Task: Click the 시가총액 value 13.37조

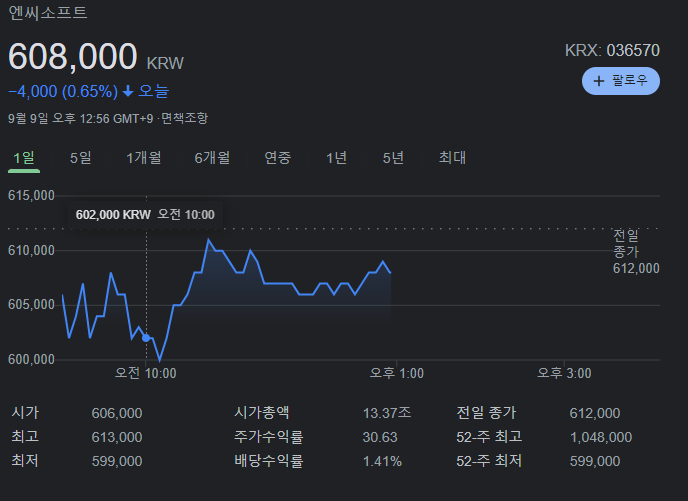Action: (387, 413)
